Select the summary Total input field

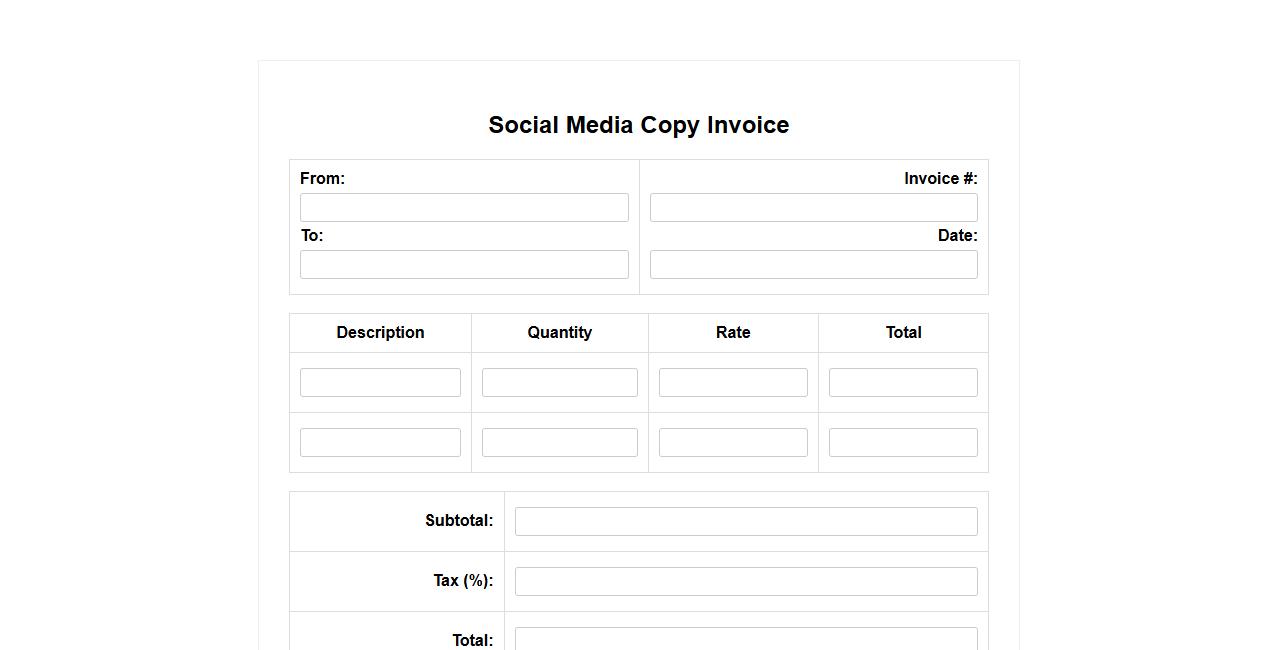(x=746, y=639)
